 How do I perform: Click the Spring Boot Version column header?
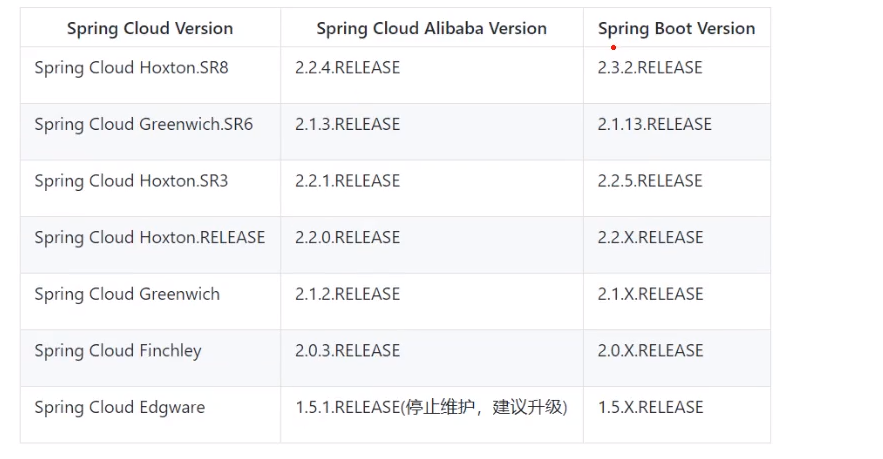click(676, 28)
